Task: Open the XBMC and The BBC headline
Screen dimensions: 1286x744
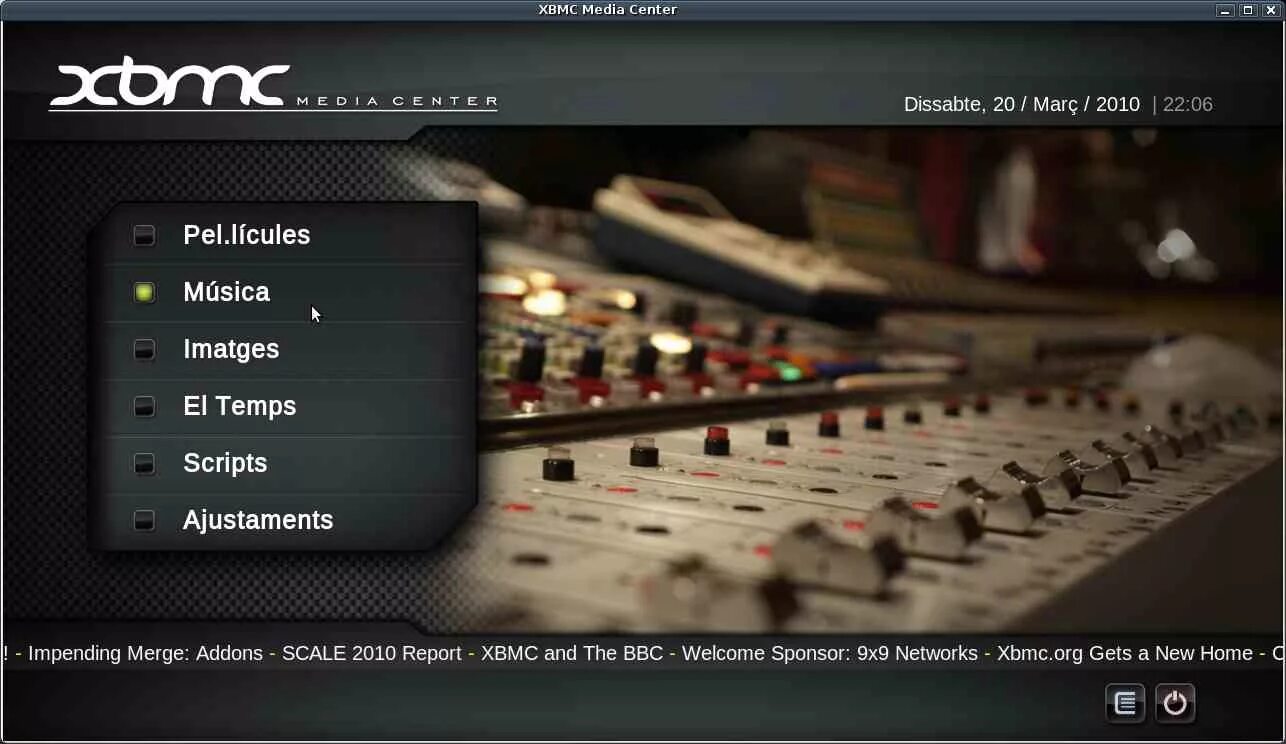Action: (x=572, y=653)
